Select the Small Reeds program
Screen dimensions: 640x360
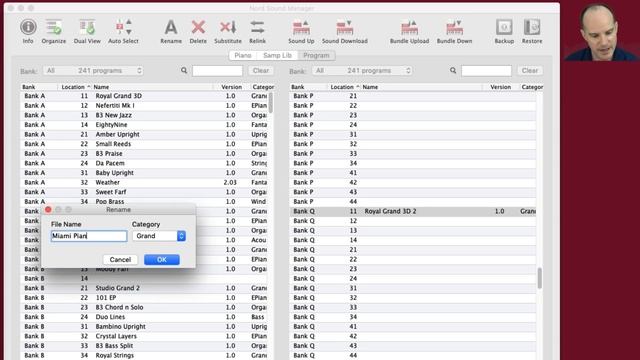coord(144,144)
